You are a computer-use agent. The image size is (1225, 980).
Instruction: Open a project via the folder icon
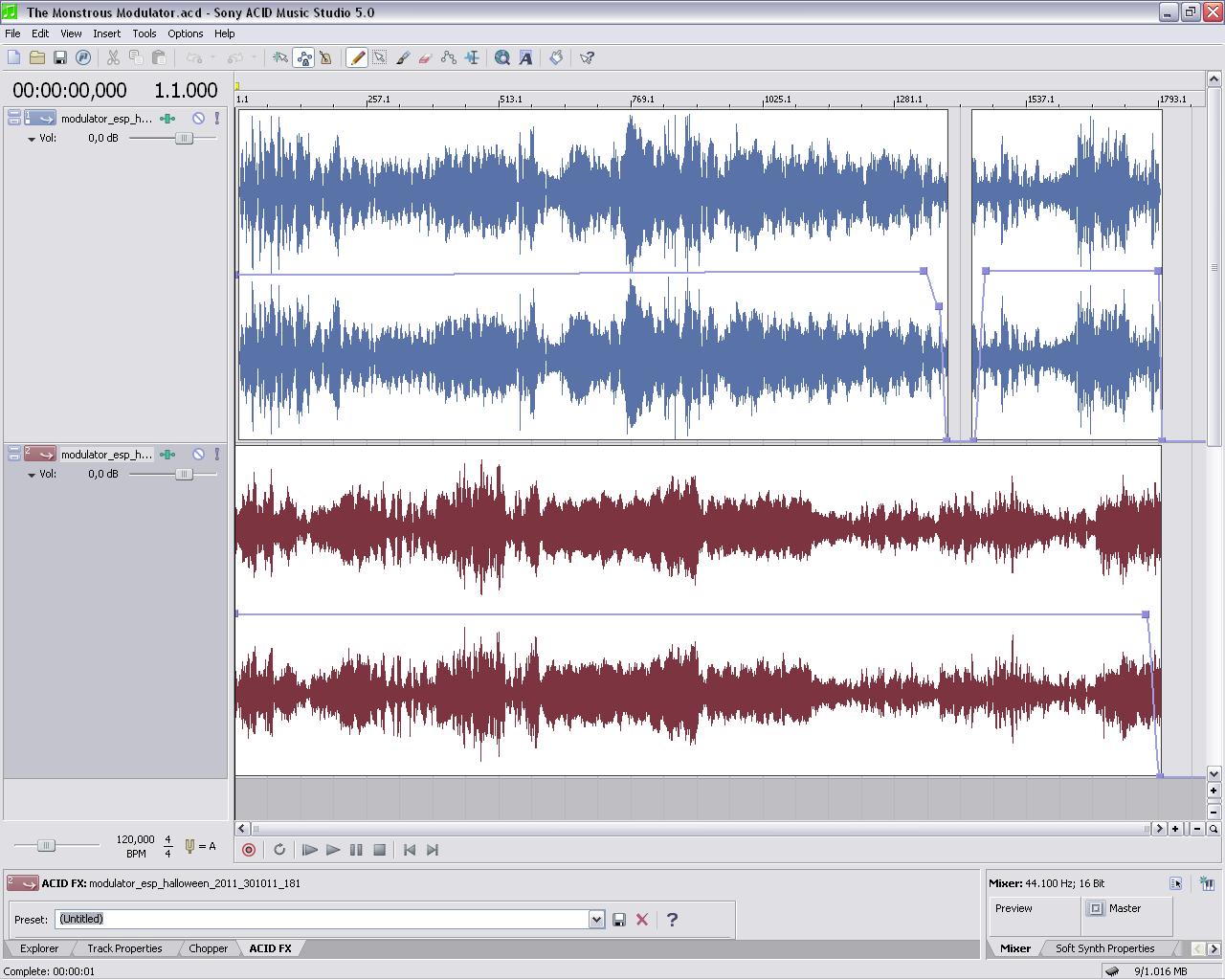37,57
